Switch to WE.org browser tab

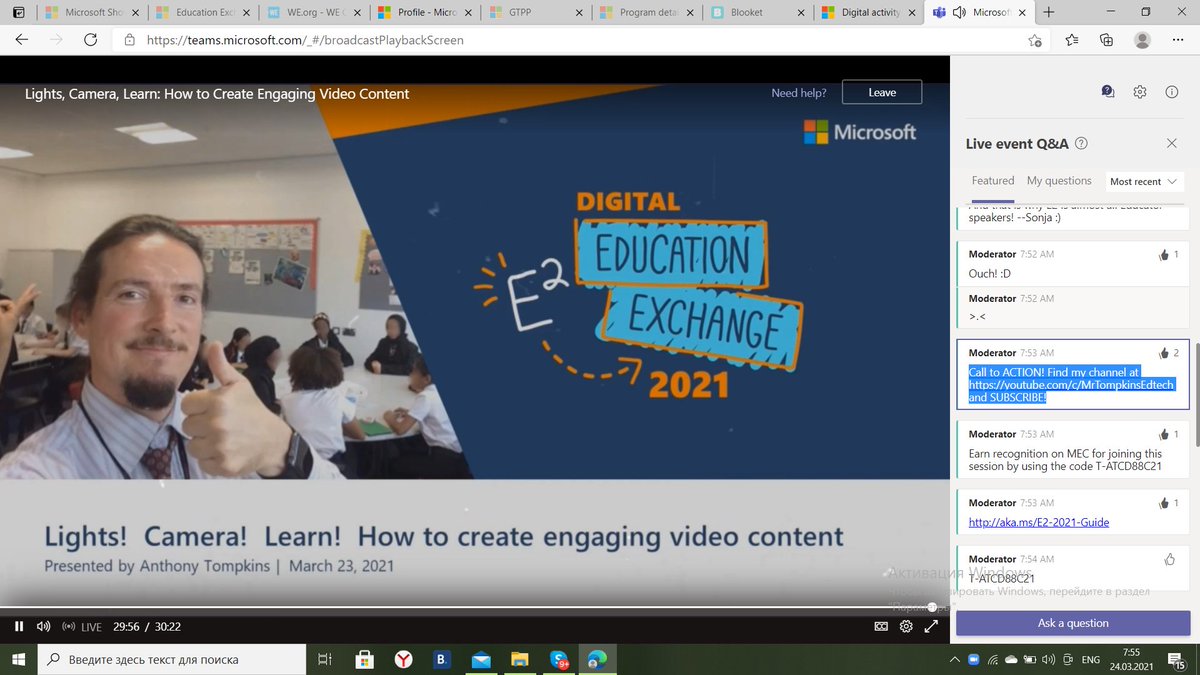(314, 12)
